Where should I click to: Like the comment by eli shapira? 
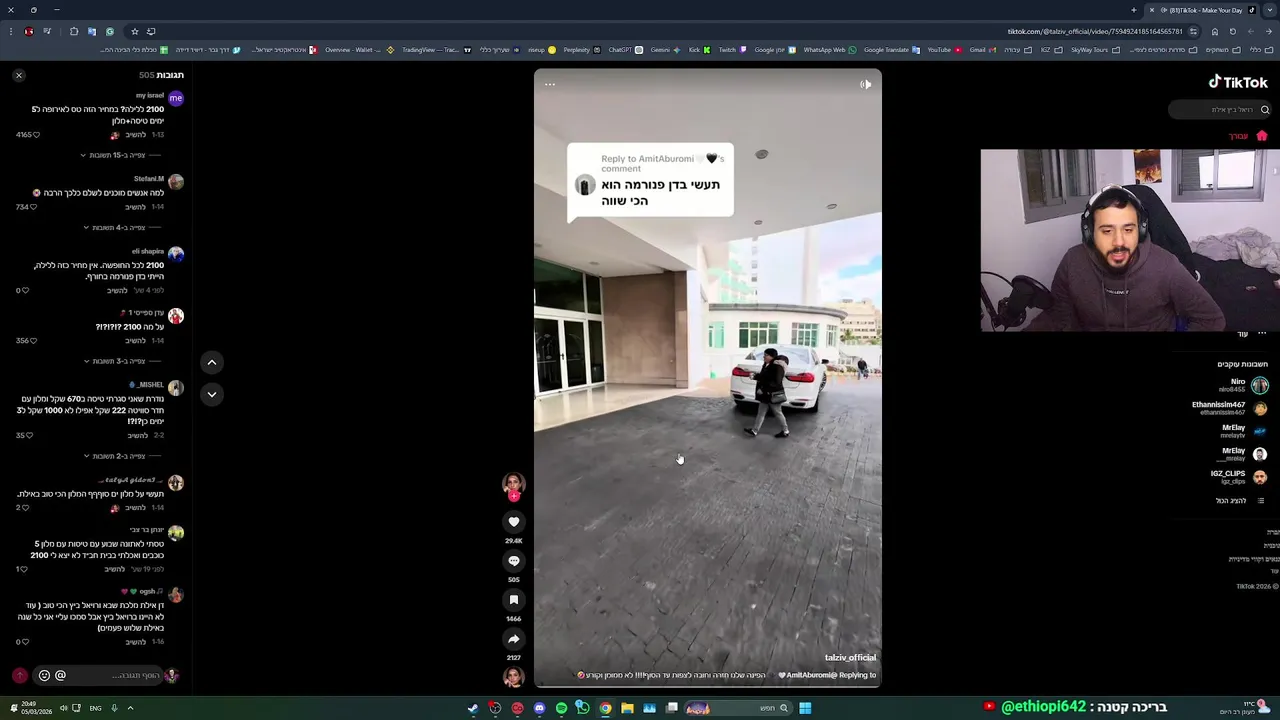pyautogui.click(x=27, y=290)
